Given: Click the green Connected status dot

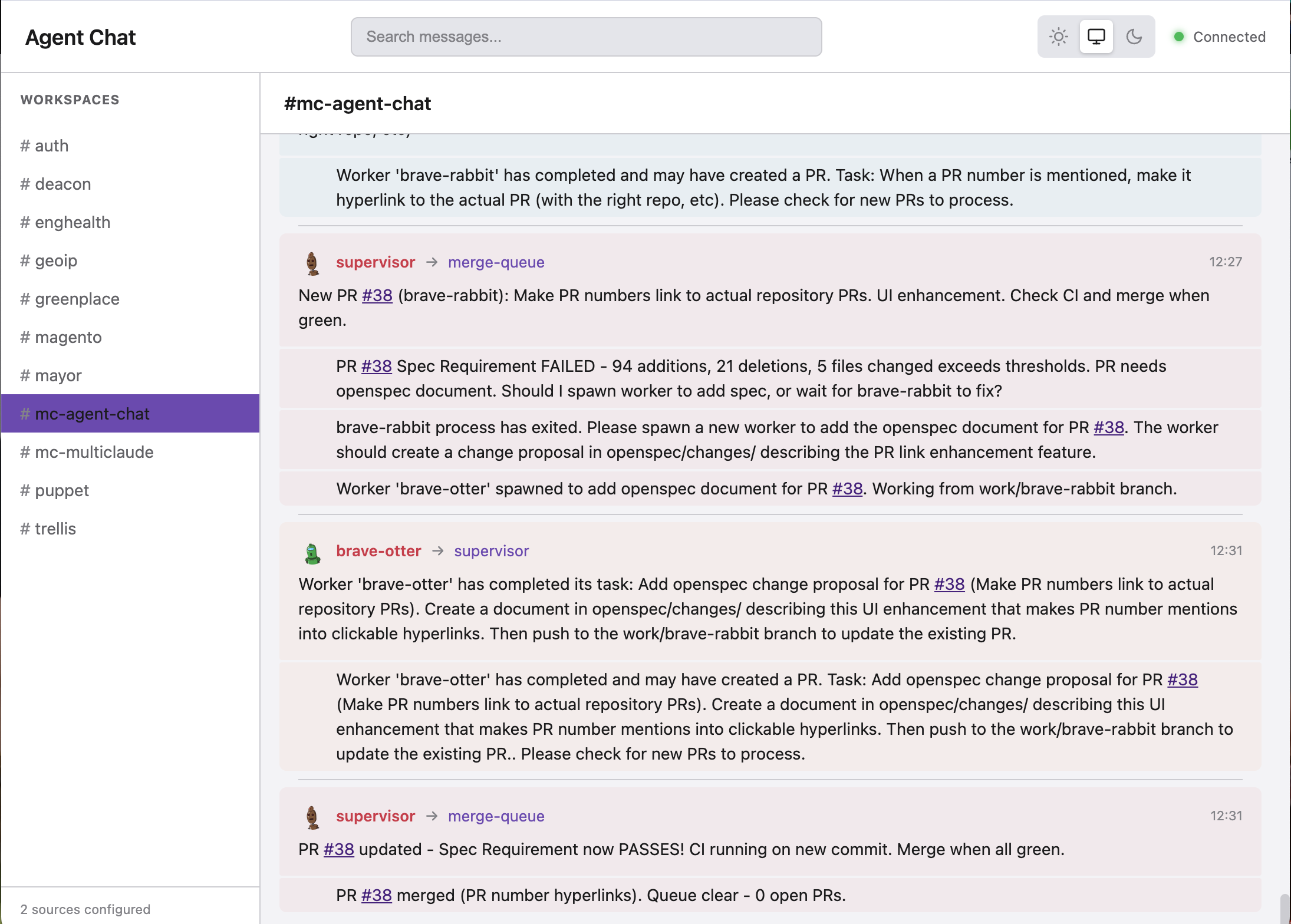Looking at the screenshot, I should click(x=1180, y=37).
